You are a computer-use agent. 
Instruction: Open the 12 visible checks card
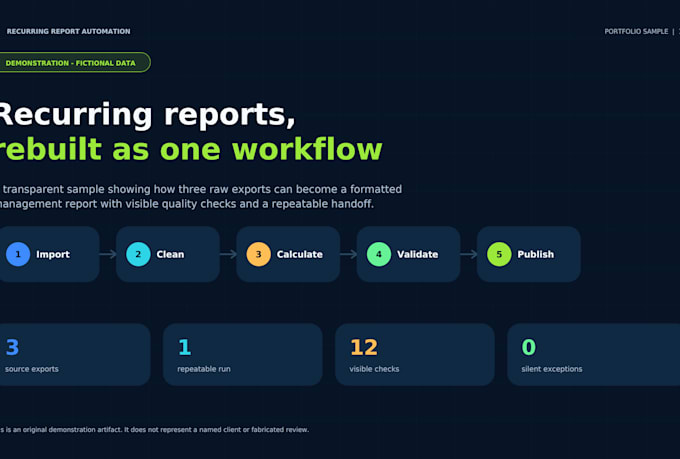coord(415,354)
